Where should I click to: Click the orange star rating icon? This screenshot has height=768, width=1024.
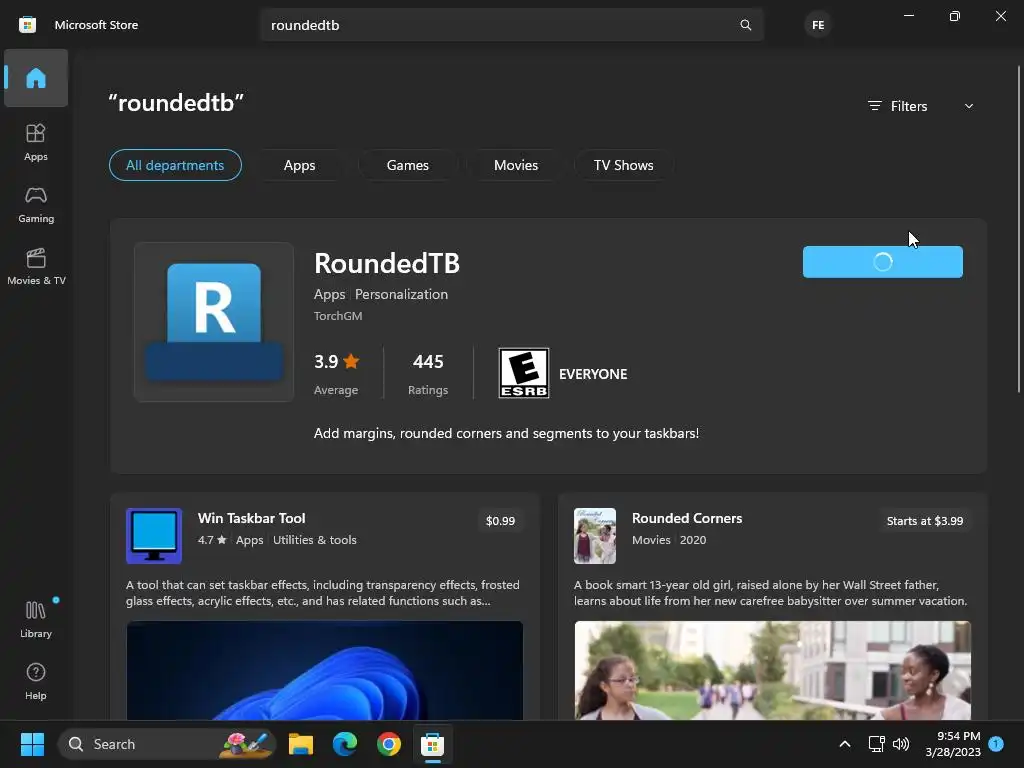[351, 360]
